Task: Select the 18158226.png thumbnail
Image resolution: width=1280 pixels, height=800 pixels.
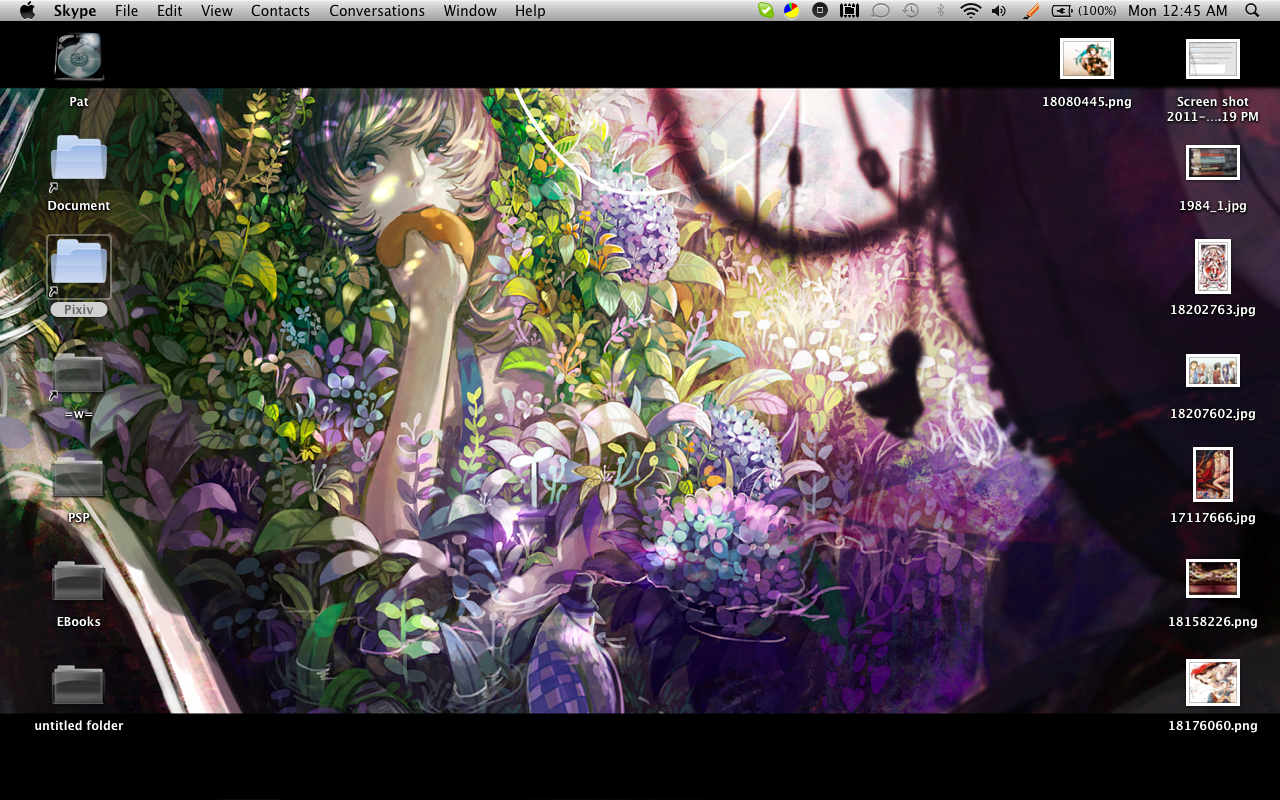Action: click(1213, 578)
